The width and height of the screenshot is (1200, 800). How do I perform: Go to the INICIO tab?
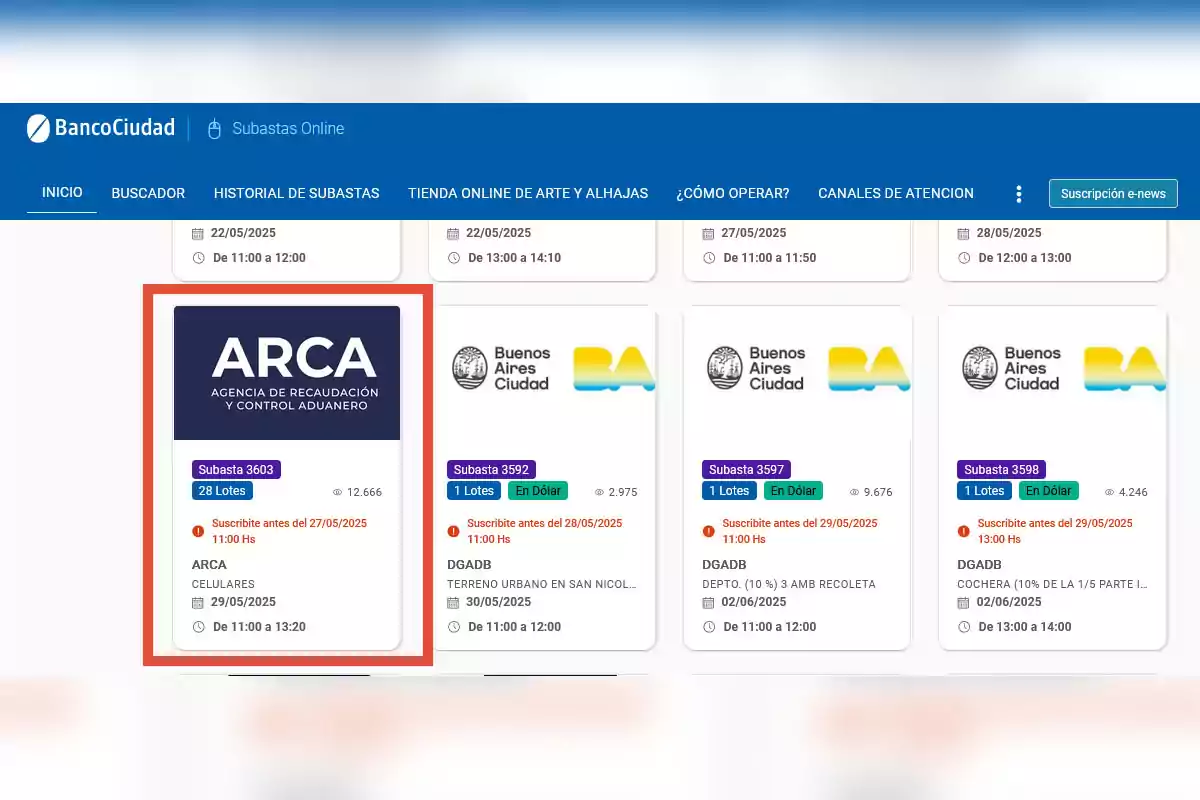pyautogui.click(x=62, y=192)
